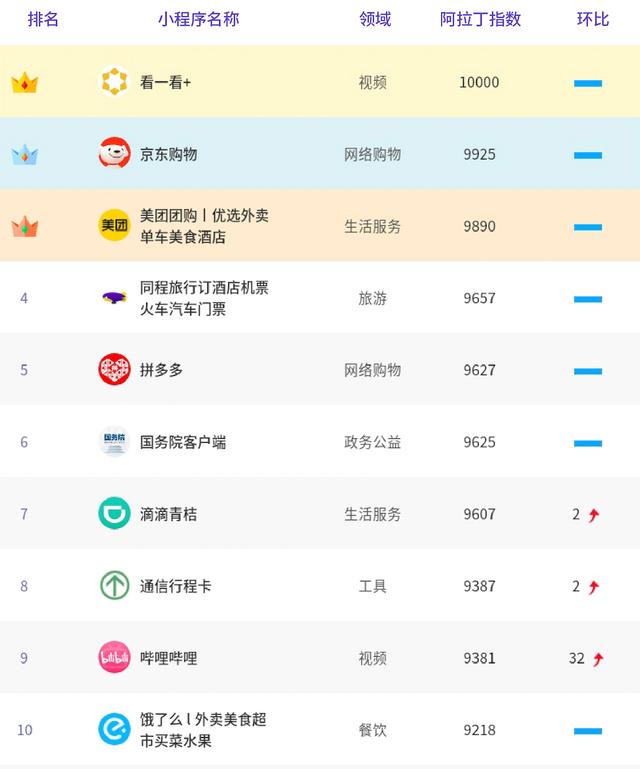This screenshot has height=769, width=640.
Task: Open the 拼多多 name link
Action: click(x=161, y=370)
